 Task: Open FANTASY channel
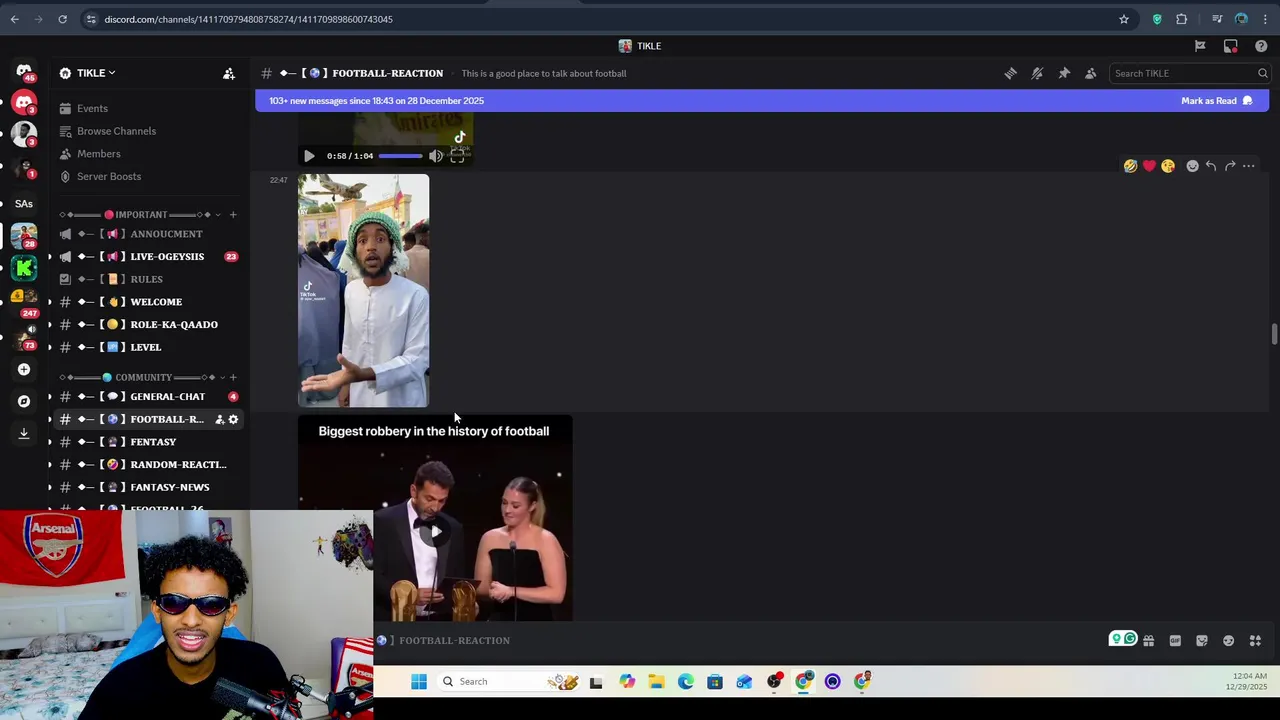(x=148, y=442)
